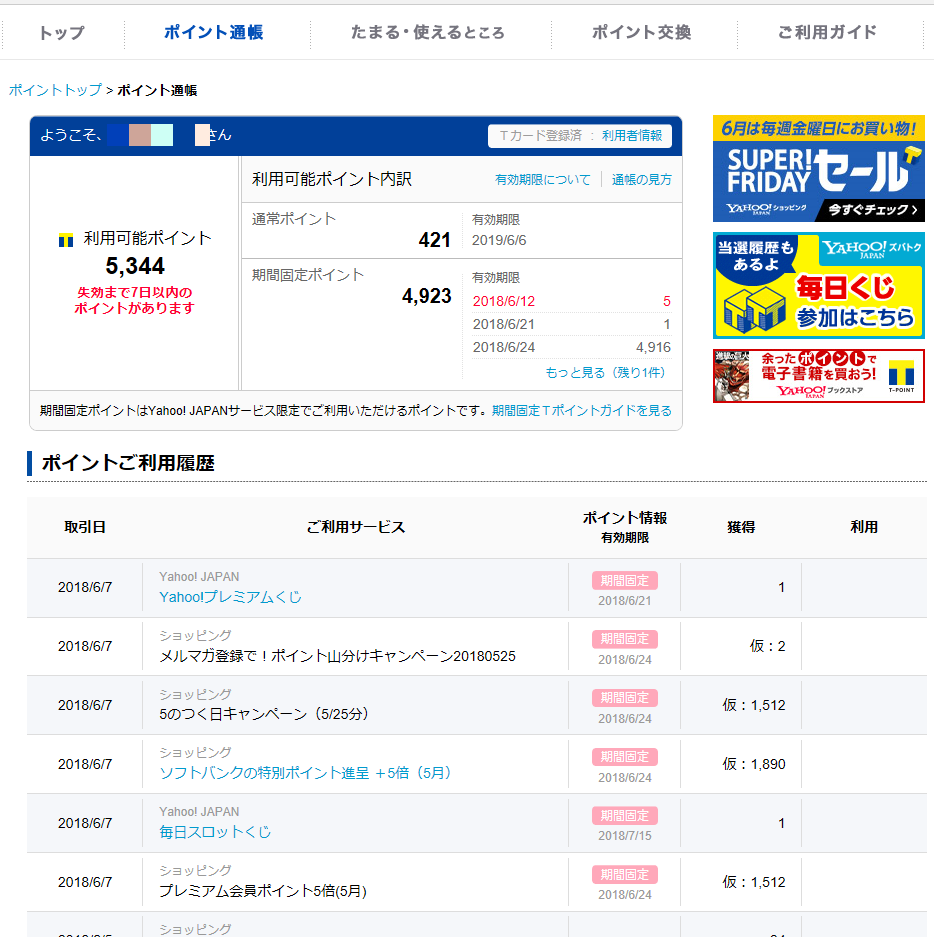Screen dimensions: 934x937
Task: Open the 利用者情報 link
Action: (x=632, y=136)
